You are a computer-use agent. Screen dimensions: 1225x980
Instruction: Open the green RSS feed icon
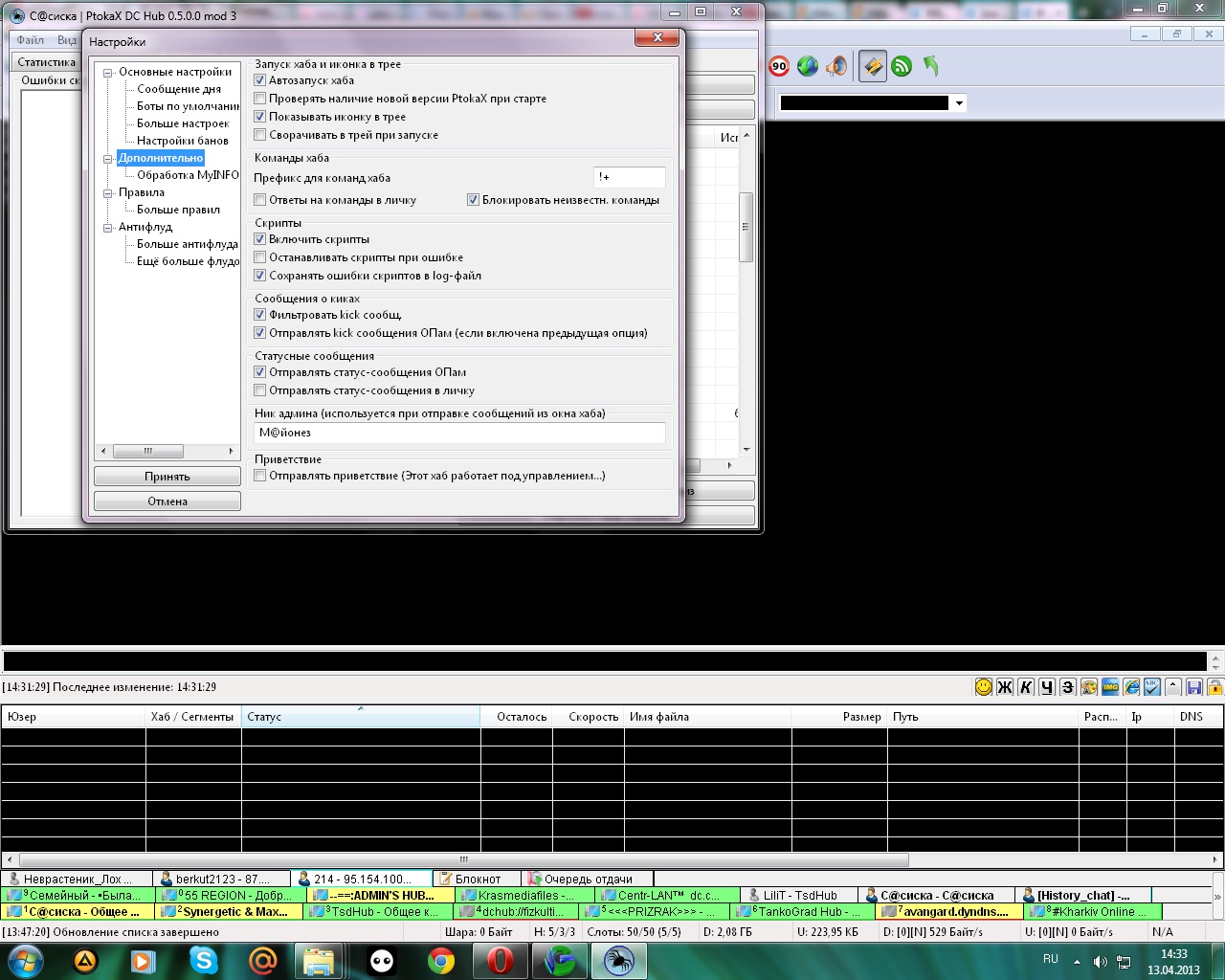pos(902,66)
